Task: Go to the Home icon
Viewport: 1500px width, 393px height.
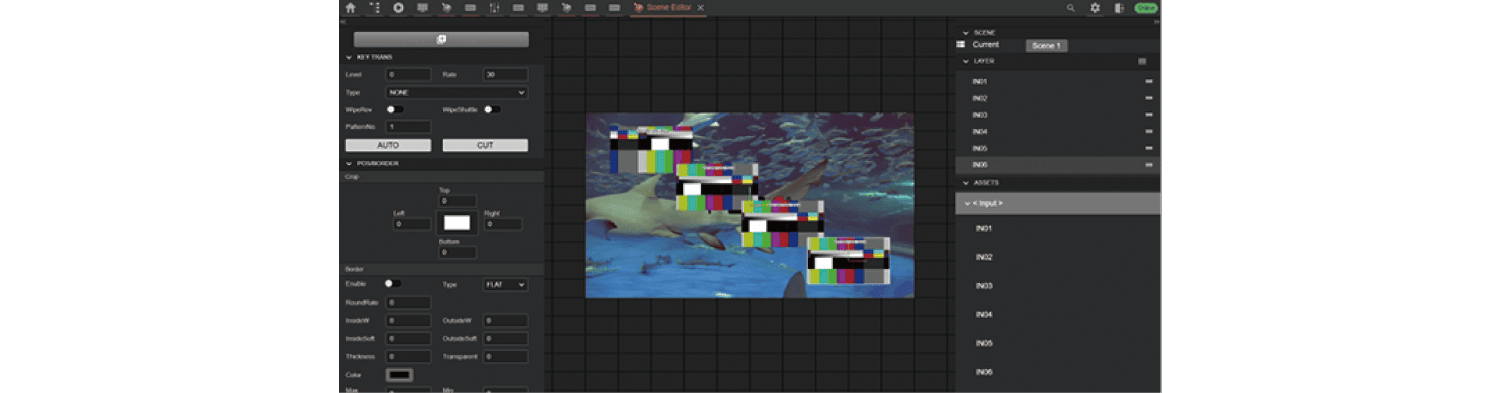Action: click(350, 7)
